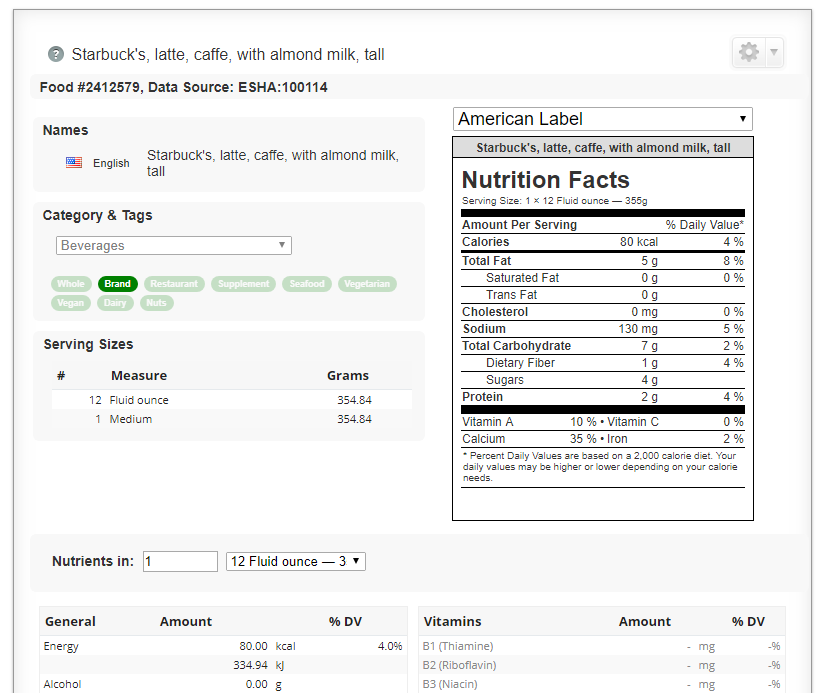Image resolution: width=822 pixels, height=693 pixels.
Task: Click the Alcohol 0.00 g row
Action: (x=223, y=684)
